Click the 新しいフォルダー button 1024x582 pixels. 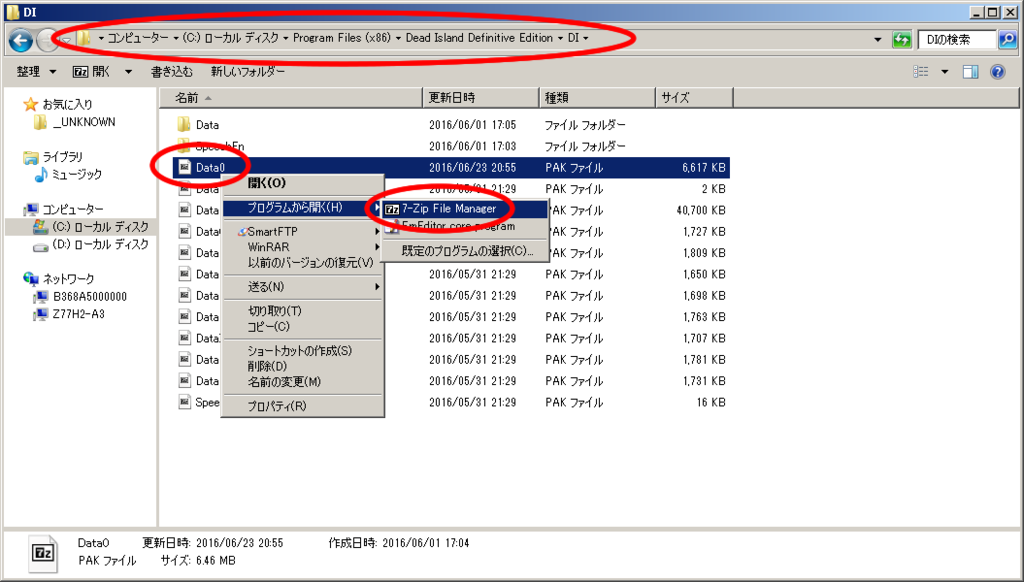coord(248,71)
